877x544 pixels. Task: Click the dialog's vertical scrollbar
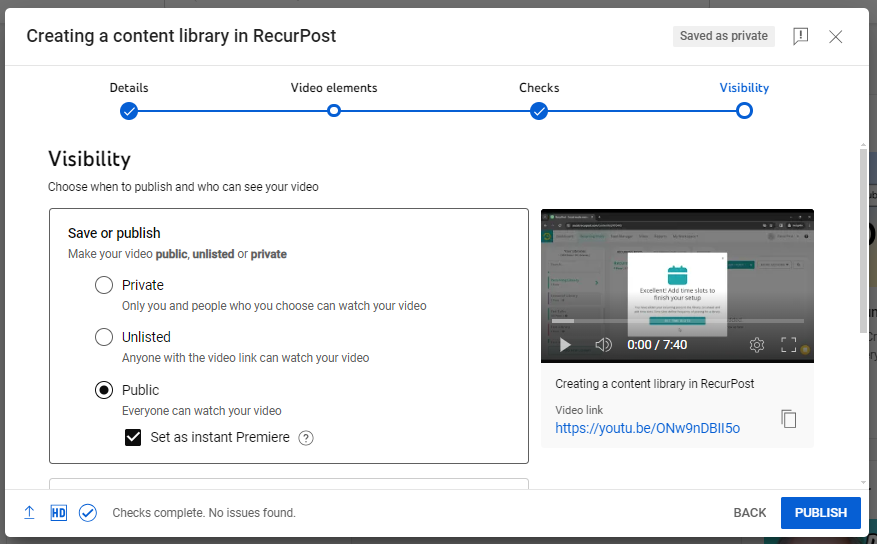[864, 240]
